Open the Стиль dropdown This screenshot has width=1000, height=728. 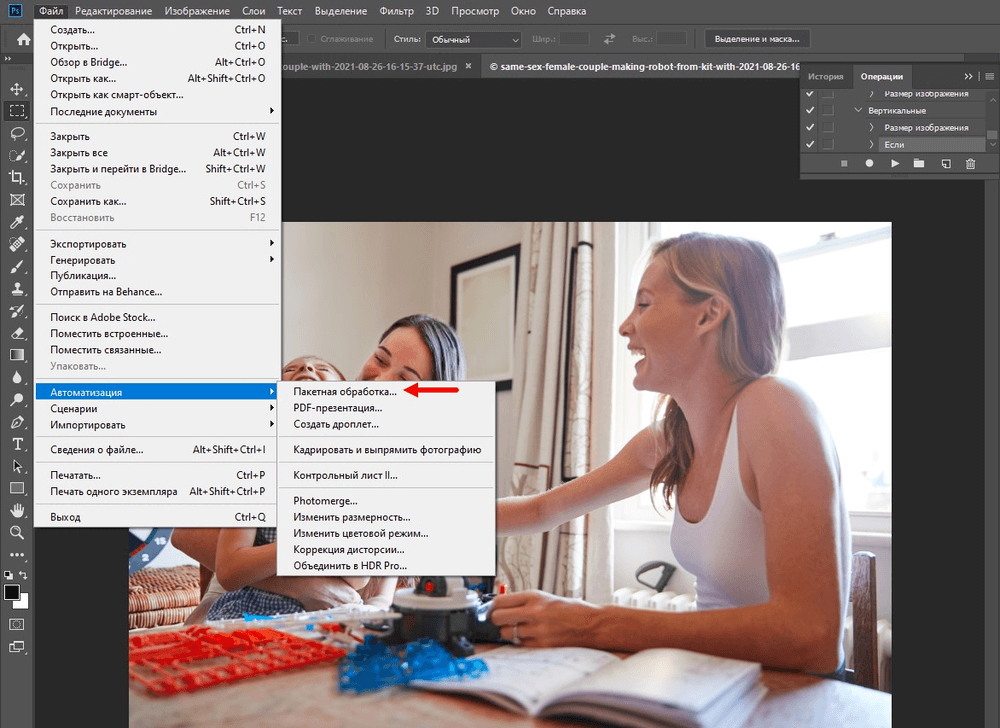[x=474, y=40]
